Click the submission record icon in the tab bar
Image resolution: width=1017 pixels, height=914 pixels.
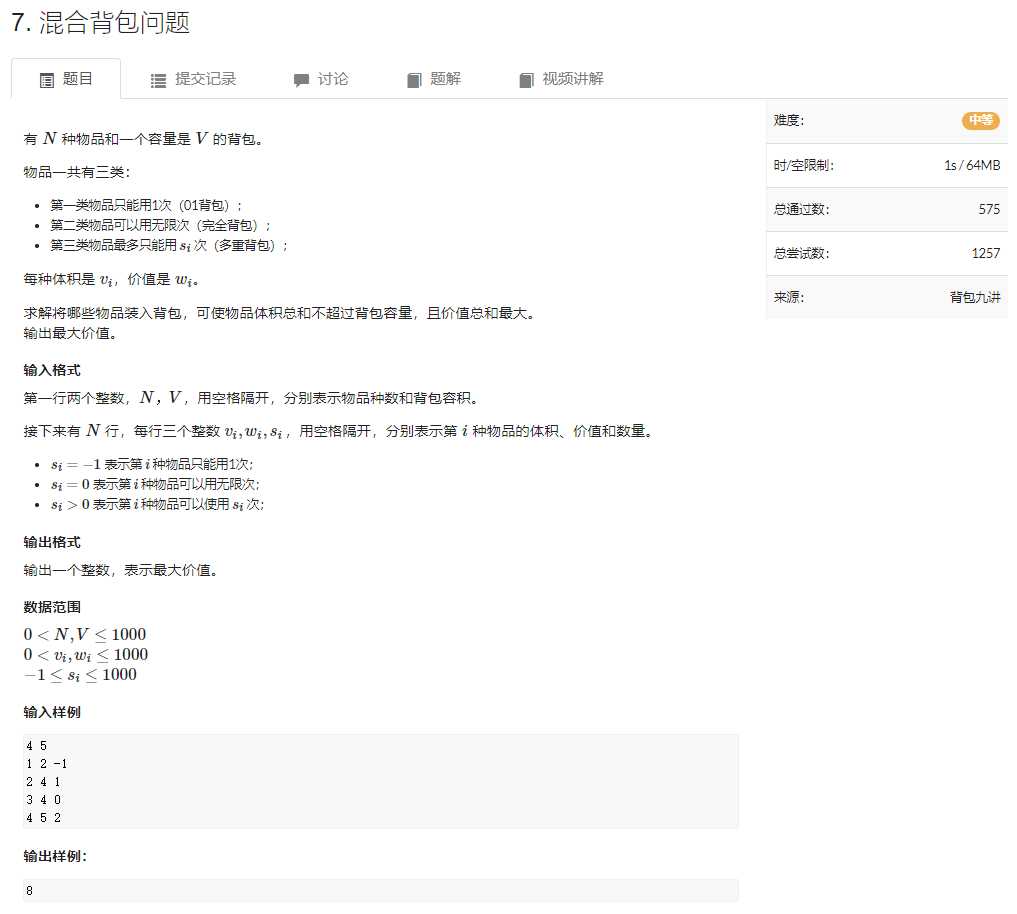tap(157, 80)
